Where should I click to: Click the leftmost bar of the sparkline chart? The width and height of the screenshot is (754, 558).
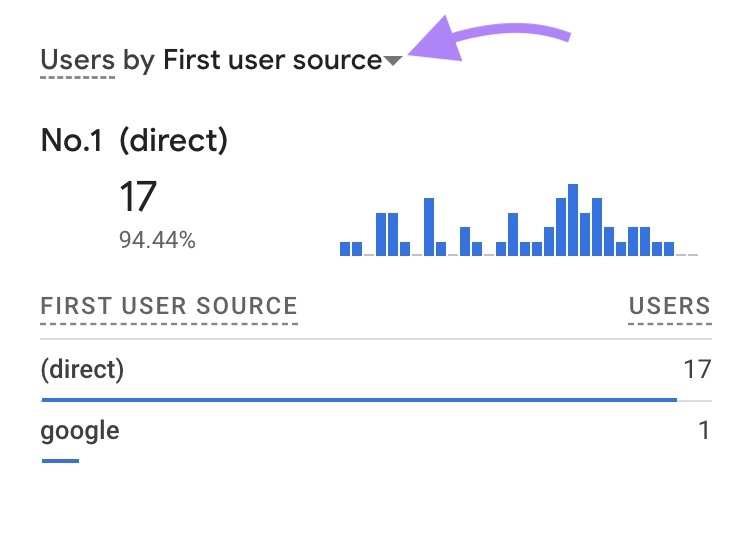coord(345,248)
